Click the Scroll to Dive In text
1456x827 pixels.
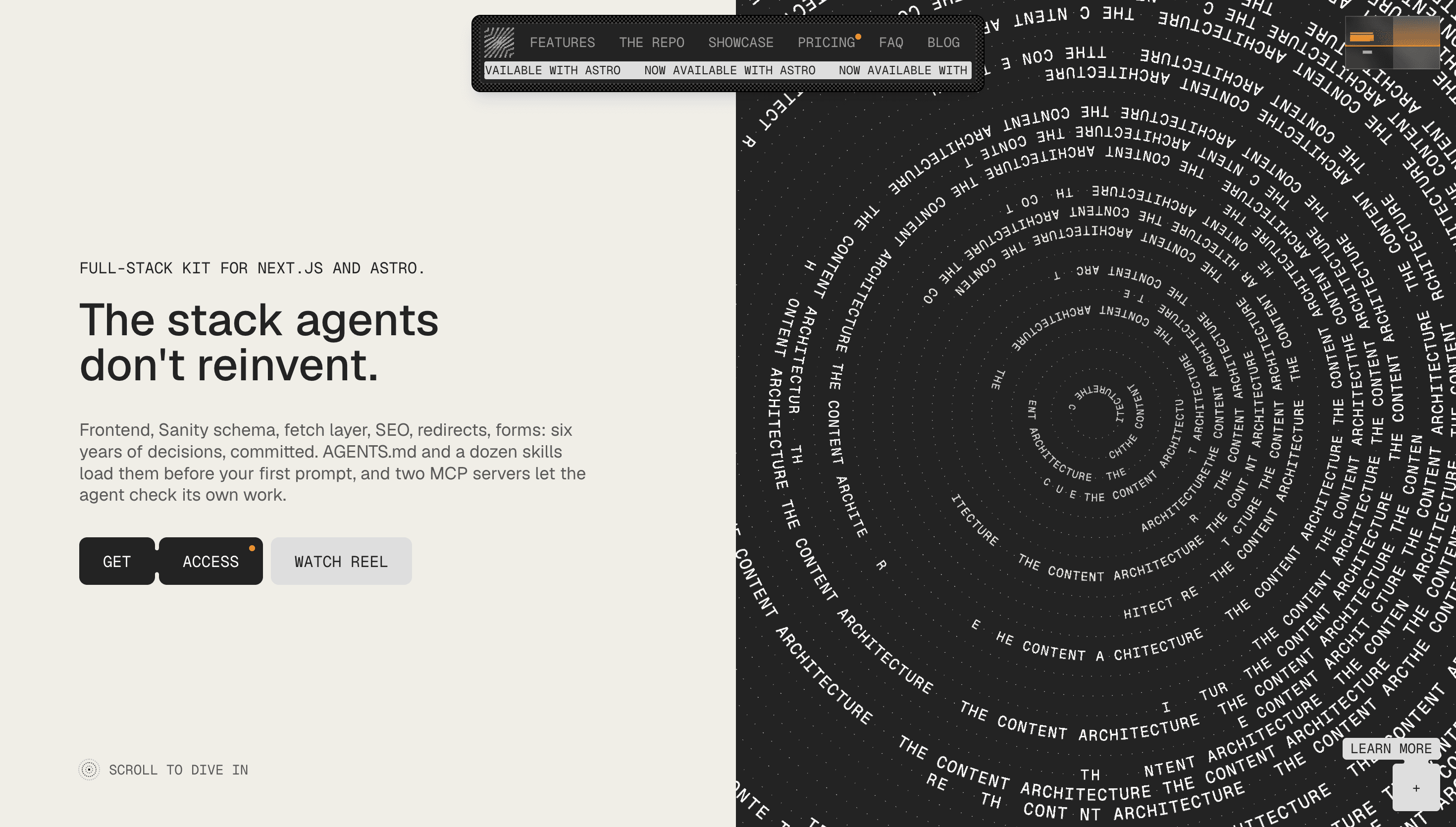click(178, 770)
